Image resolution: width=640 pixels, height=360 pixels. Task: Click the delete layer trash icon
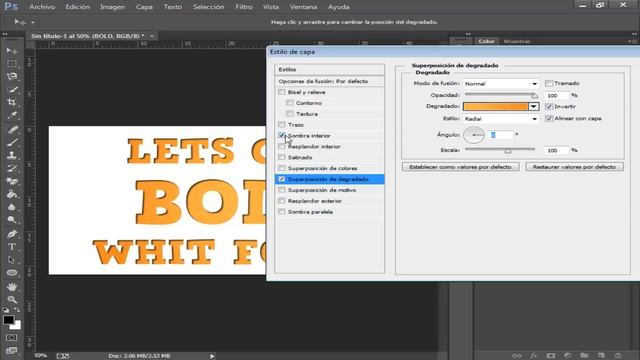(x=618, y=356)
